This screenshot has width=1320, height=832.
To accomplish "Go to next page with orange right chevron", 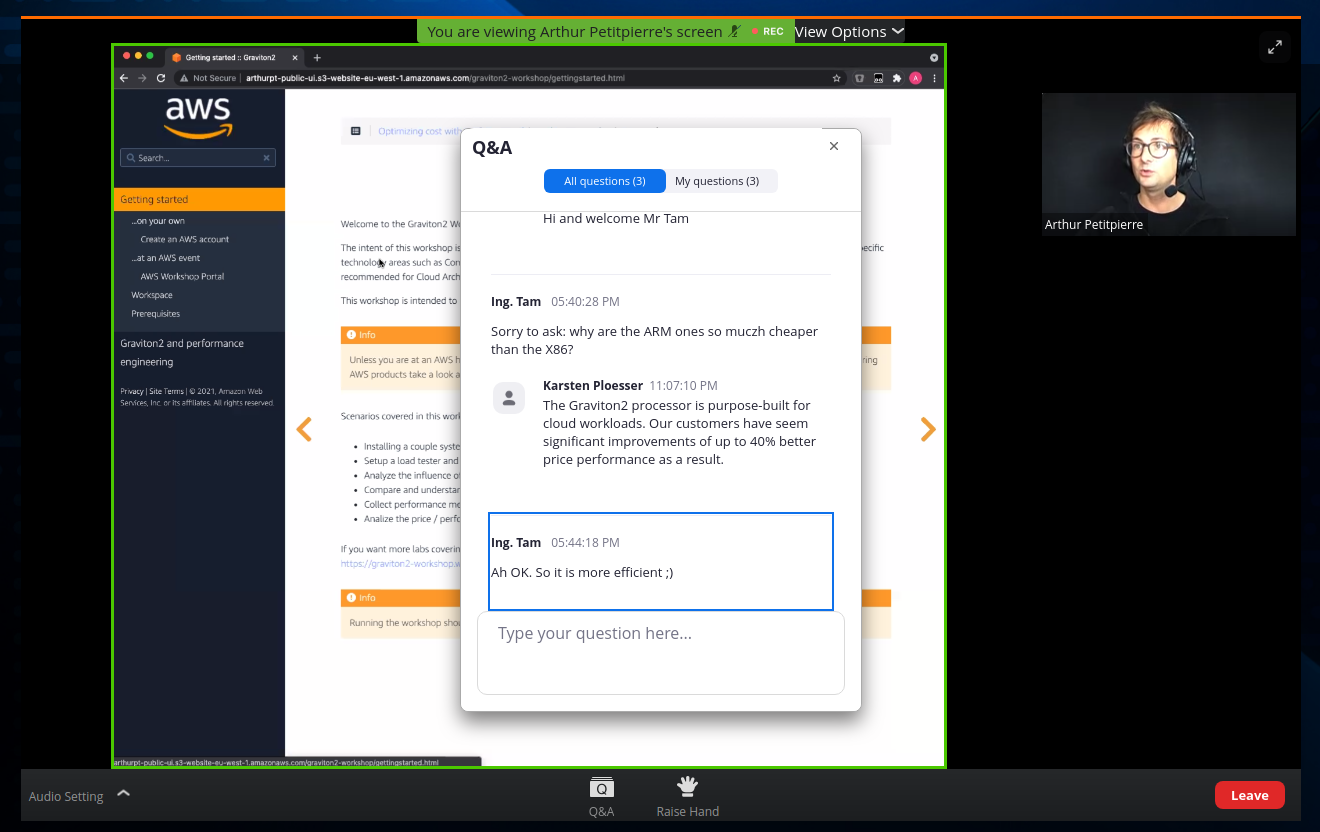I will [928, 429].
